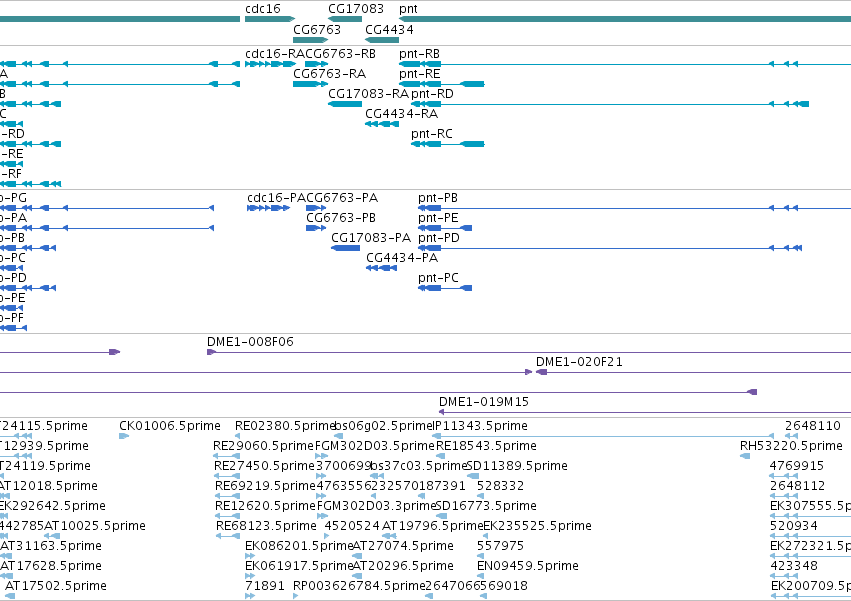851x601 pixels.
Task: Open the cdc16-RA transcript label
Action: click(x=275, y=54)
